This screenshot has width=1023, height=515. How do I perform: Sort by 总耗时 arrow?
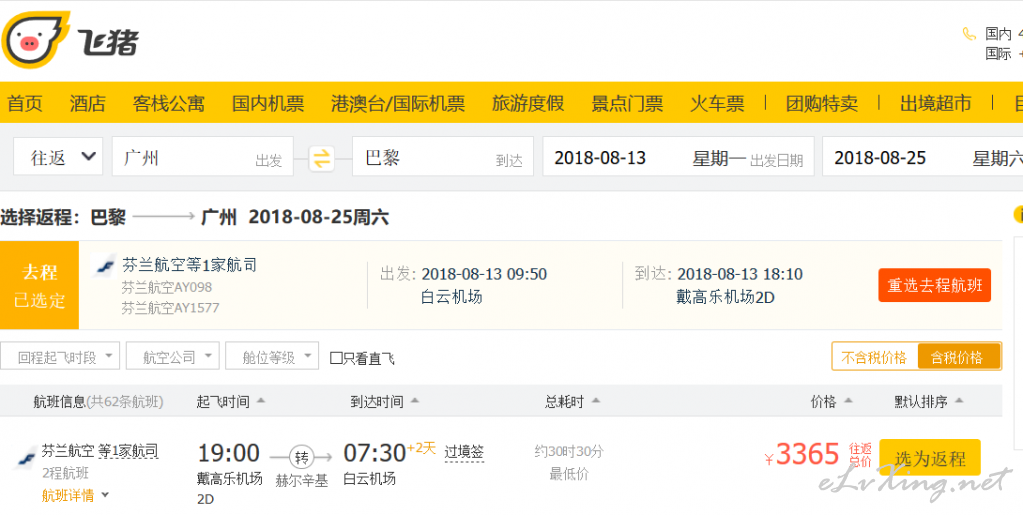pyautogui.click(x=595, y=401)
